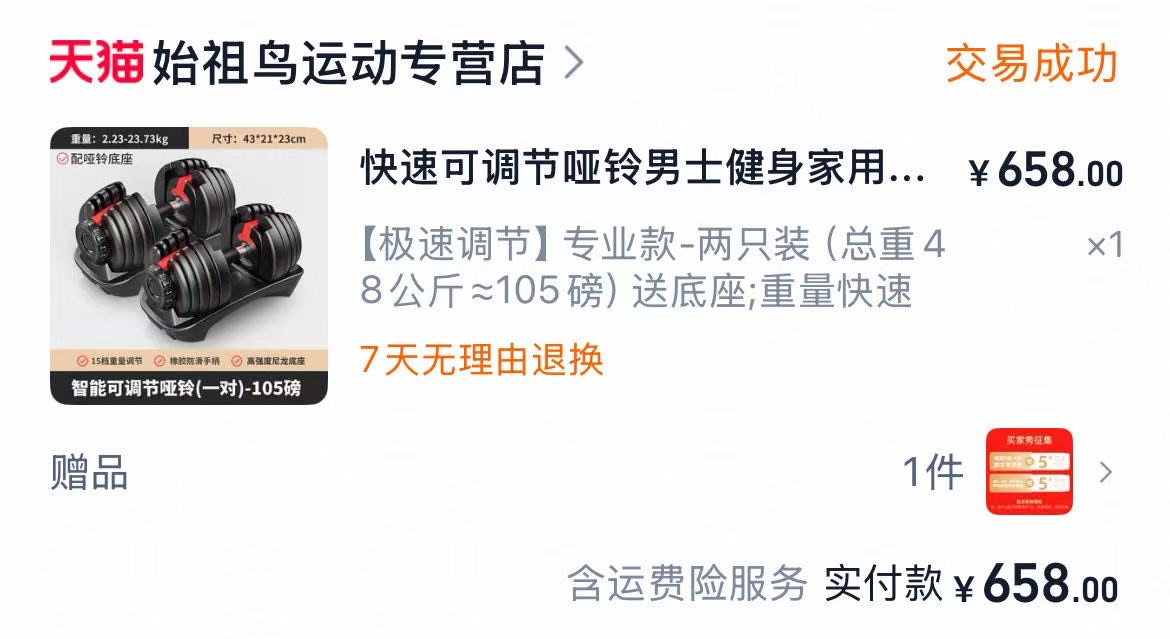Tap the 15档重量调节 check icon
1170x639 pixels.
point(82,361)
